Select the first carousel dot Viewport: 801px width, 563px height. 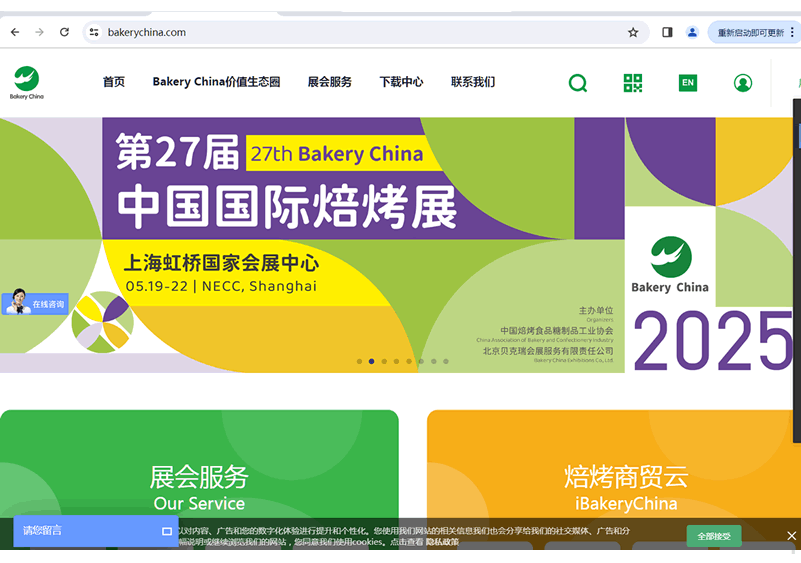click(x=360, y=361)
